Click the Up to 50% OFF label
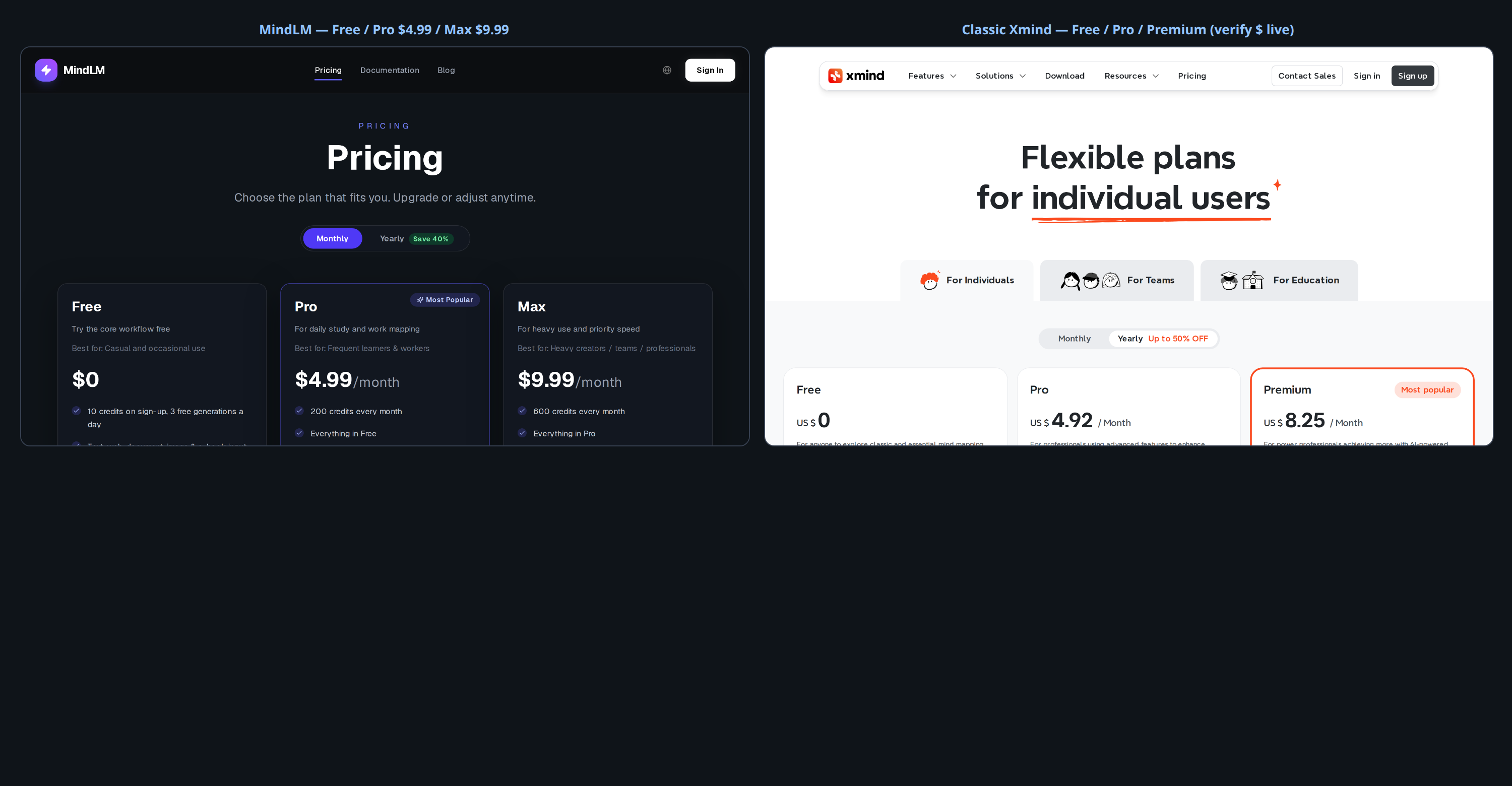 [1177, 339]
